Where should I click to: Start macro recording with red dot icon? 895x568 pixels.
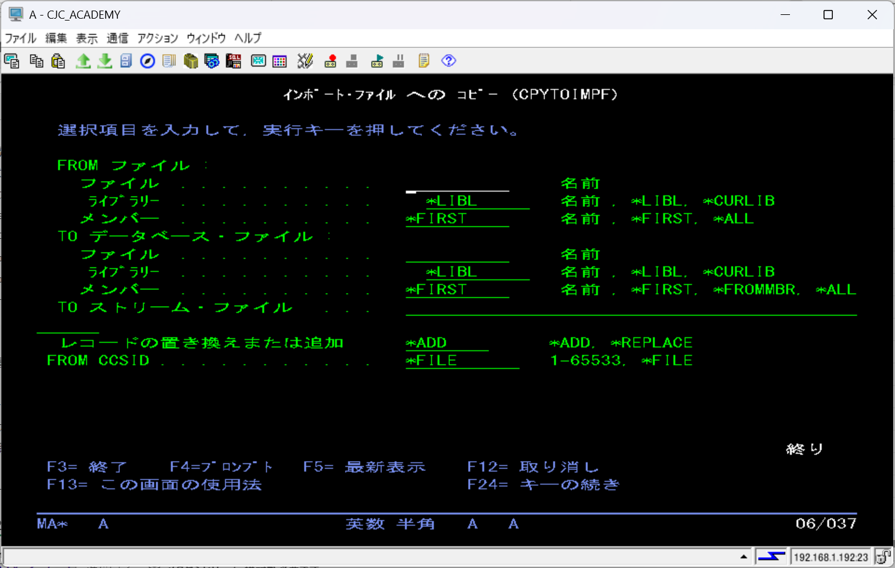click(x=330, y=61)
